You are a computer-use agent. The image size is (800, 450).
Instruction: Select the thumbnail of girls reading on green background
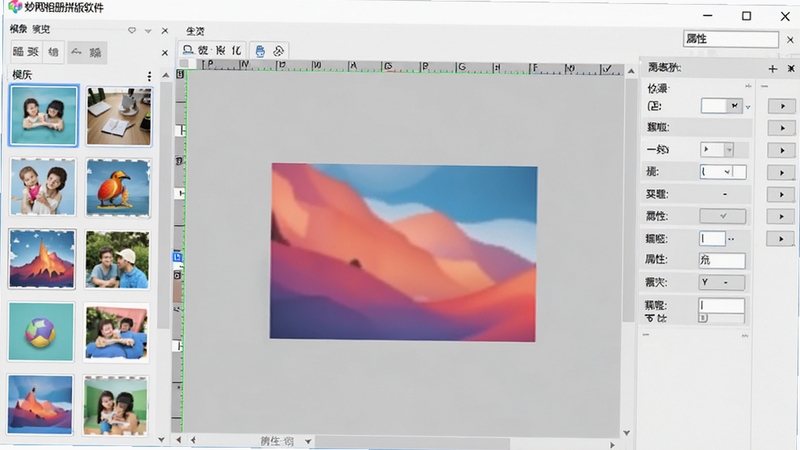pos(116,406)
